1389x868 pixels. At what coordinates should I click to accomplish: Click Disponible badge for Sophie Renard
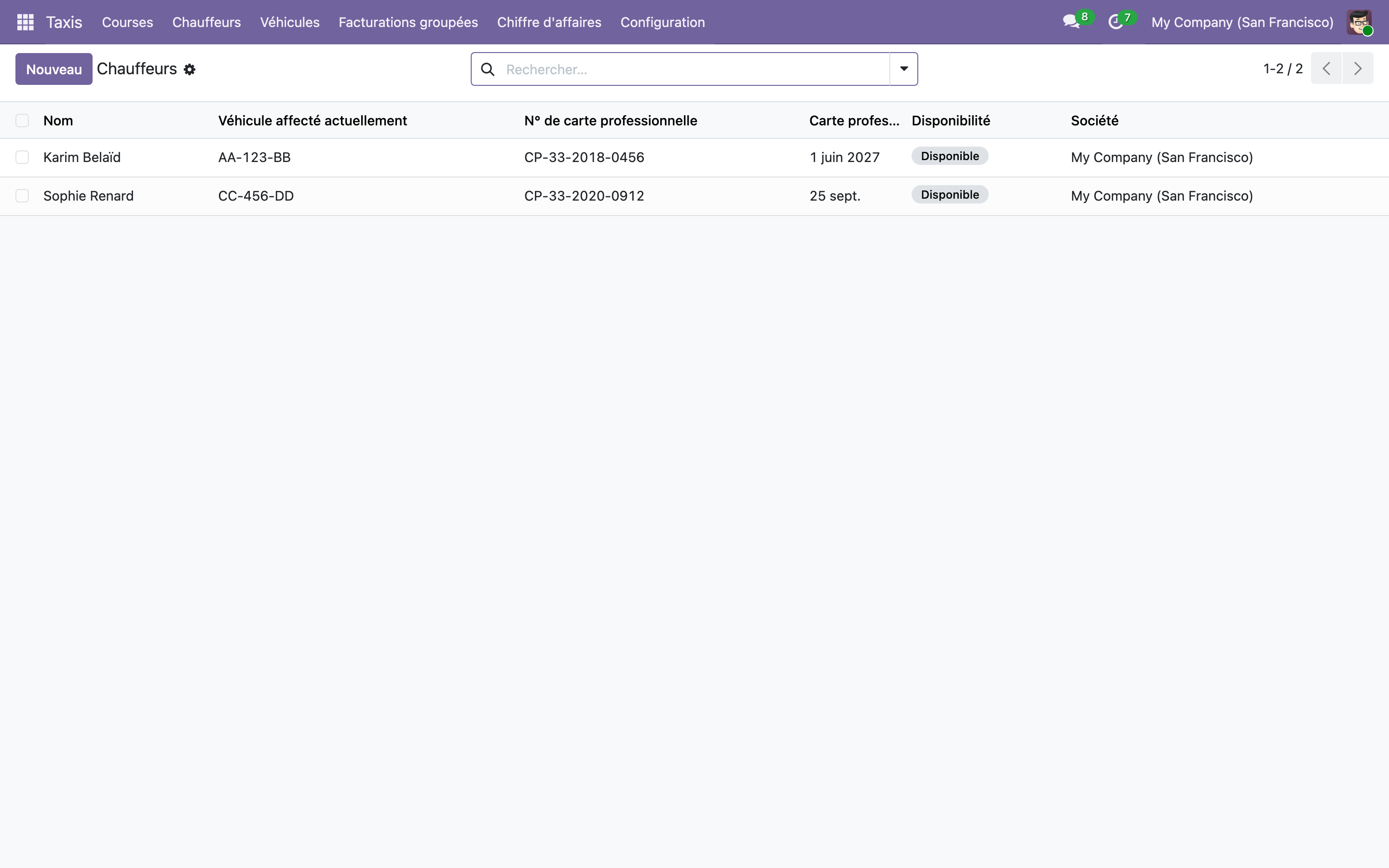(x=950, y=195)
